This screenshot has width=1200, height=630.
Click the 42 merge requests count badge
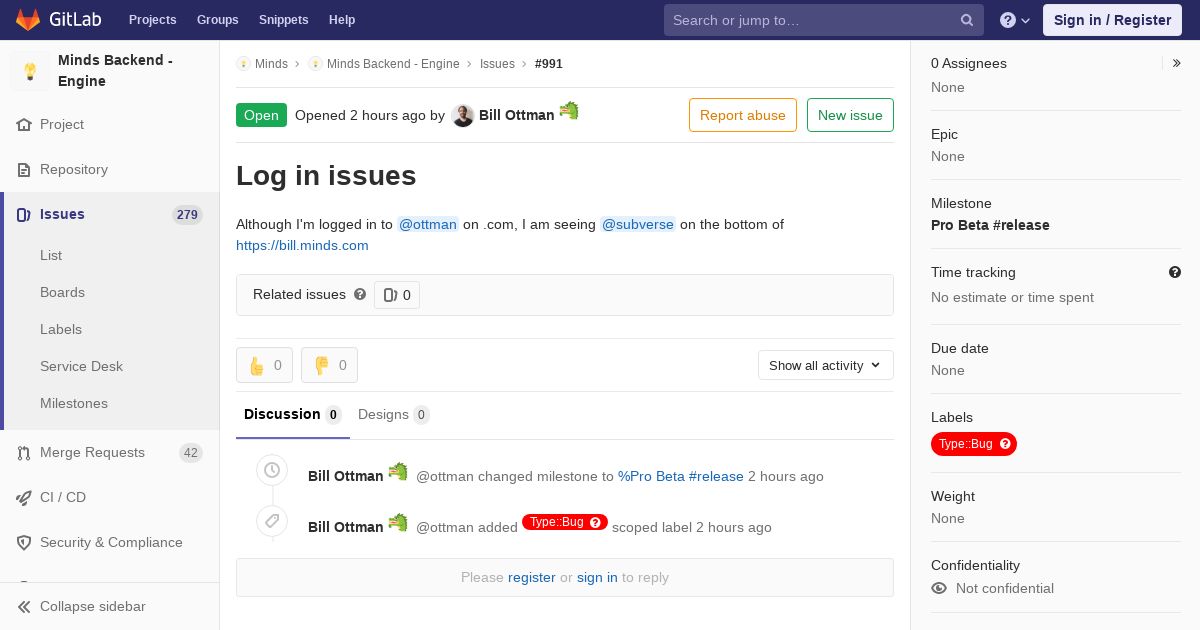[x=191, y=453]
